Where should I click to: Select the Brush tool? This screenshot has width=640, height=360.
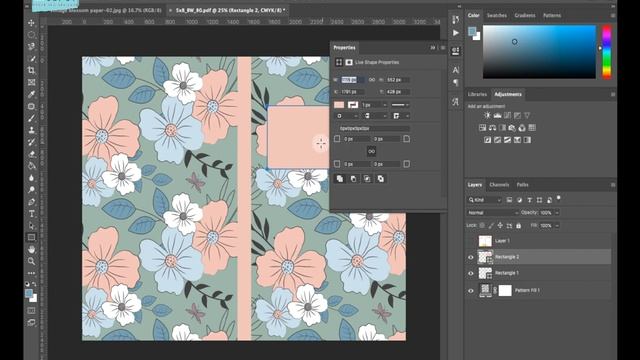pyautogui.click(x=31, y=118)
